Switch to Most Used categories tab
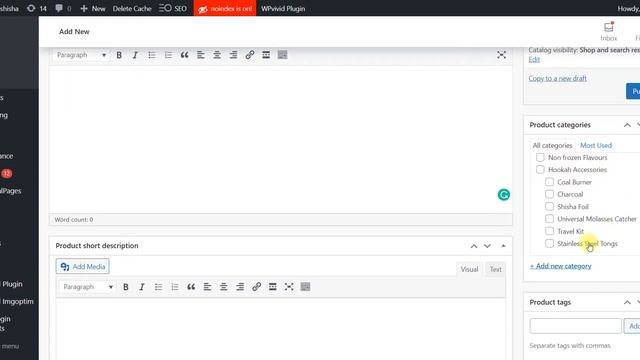This screenshot has height=360, width=640. 596,145
